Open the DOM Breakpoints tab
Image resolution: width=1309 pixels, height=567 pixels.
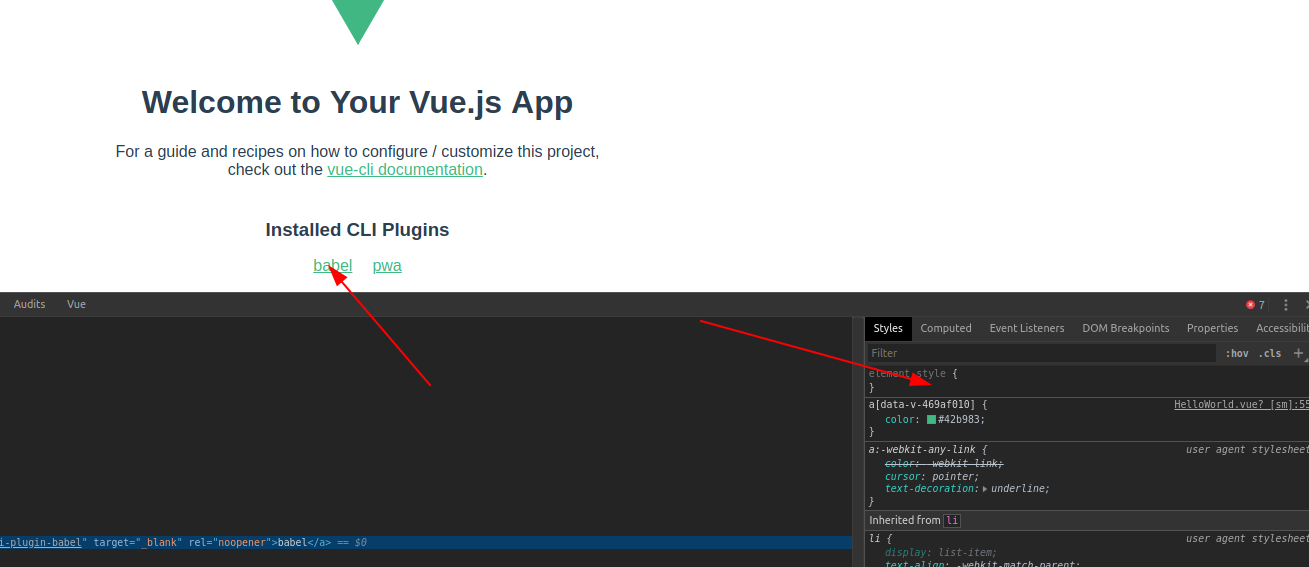tap(1125, 328)
